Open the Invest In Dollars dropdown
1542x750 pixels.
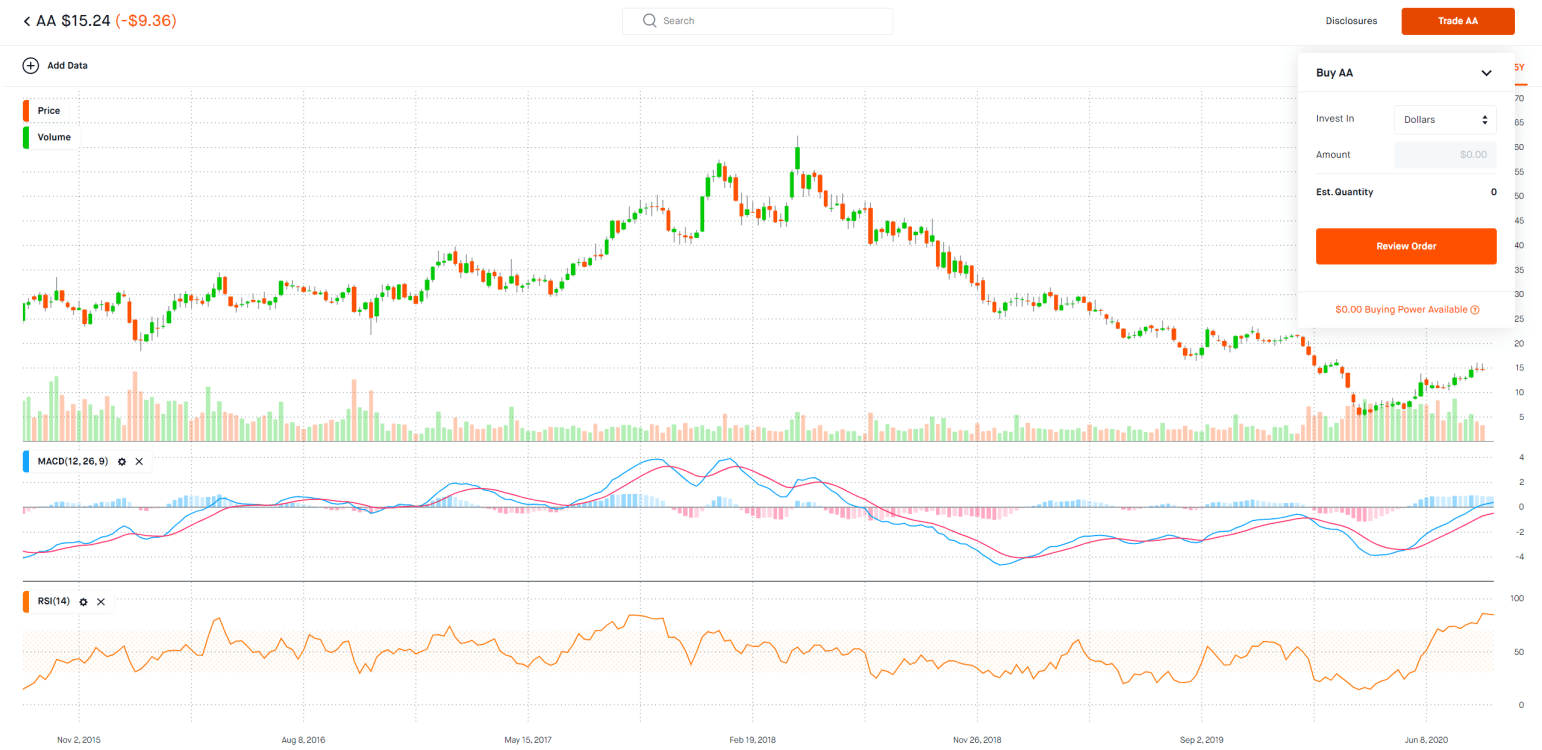[x=1445, y=120]
